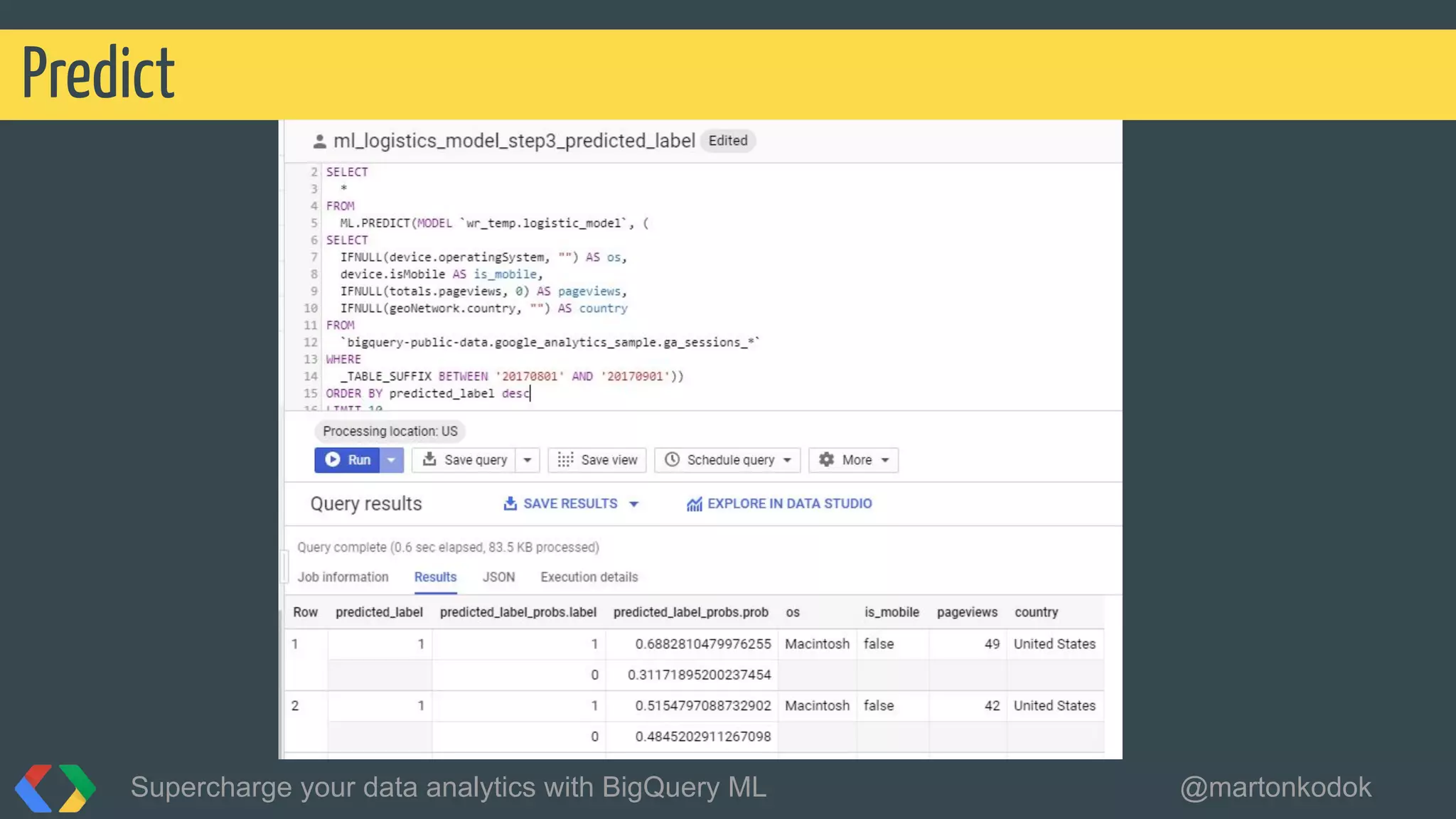Click United States in result row 2

pyautogui.click(x=1054, y=706)
